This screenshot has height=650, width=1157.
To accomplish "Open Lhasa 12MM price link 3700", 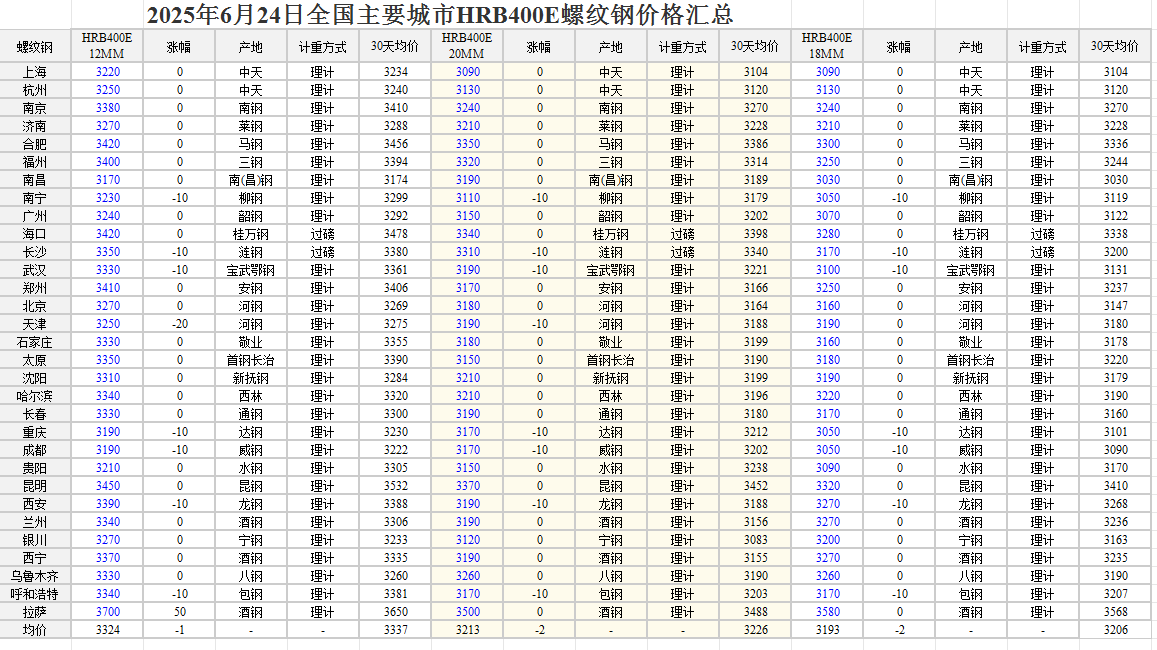I will click(107, 612).
